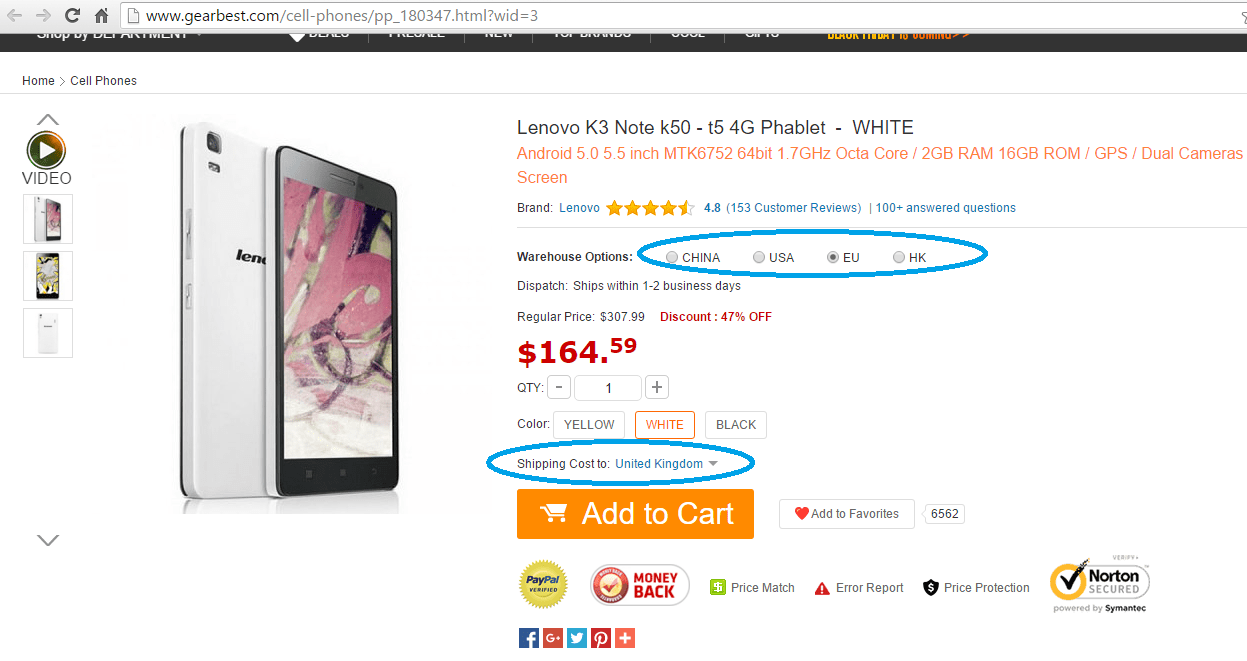The height and width of the screenshot is (661, 1247).
Task: Share product on Google Plus
Action: [553, 638]
